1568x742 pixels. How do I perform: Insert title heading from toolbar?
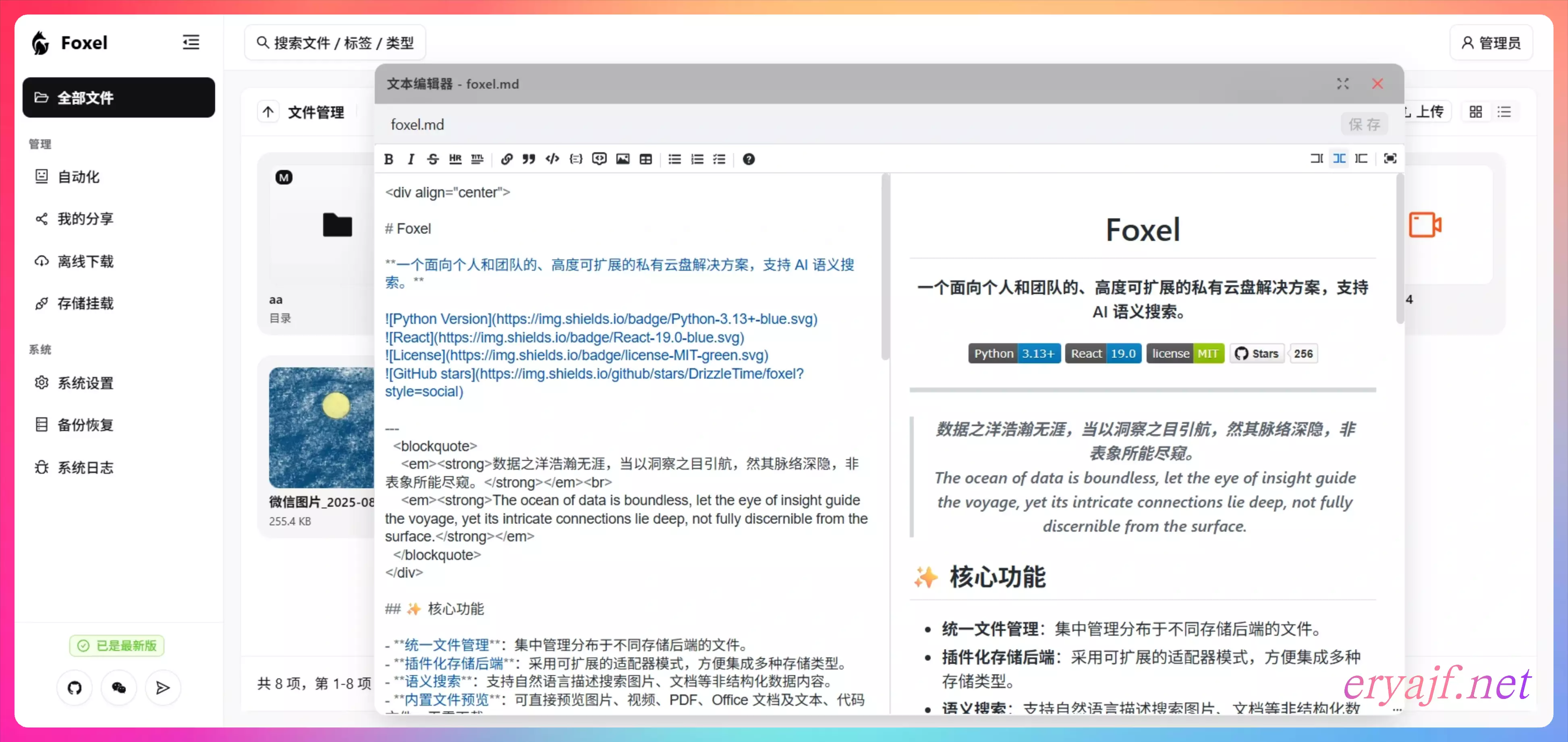[x=477, y=159]
